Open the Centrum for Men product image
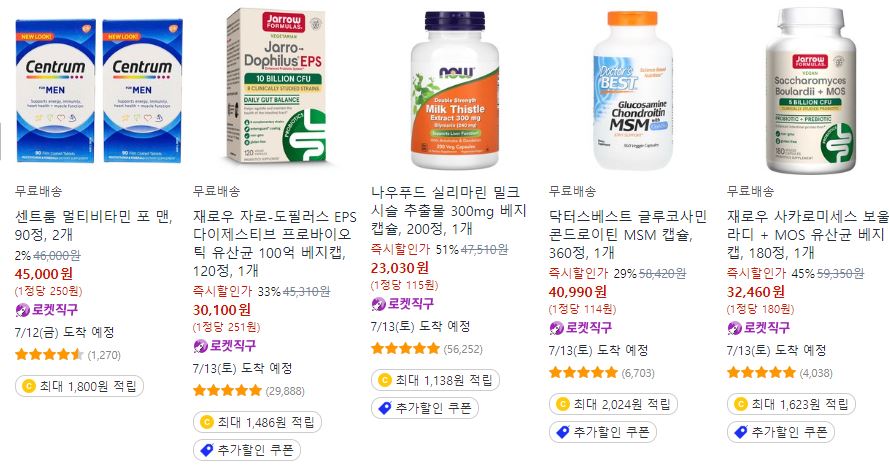 click(x=99, y=91)
